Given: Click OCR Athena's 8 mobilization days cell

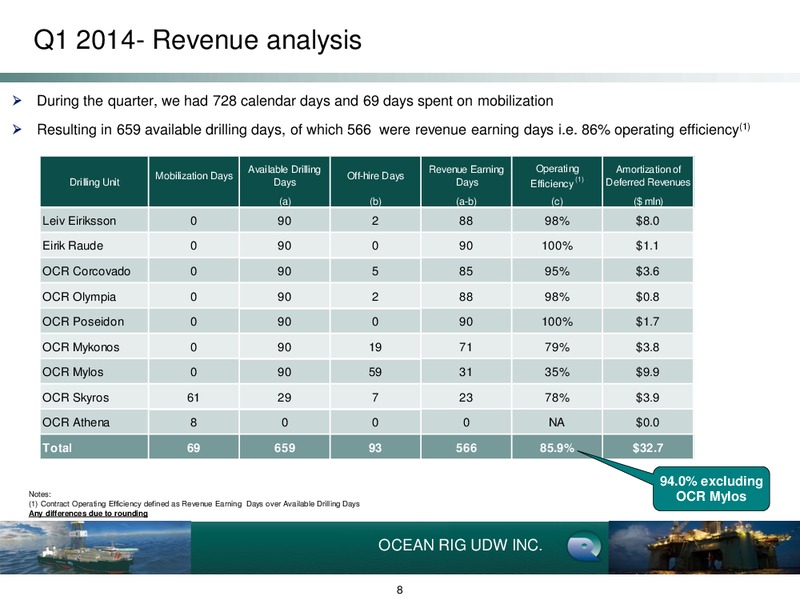Looking at the screenshot, I should 193,422.
